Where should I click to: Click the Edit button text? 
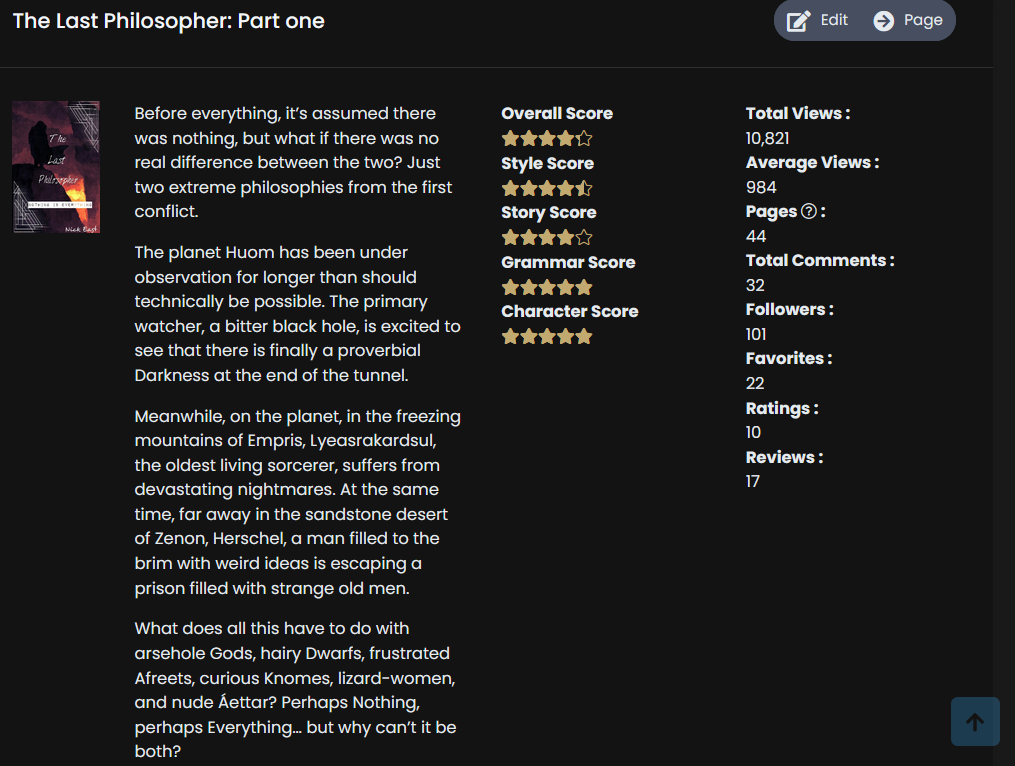click(834, 20)
